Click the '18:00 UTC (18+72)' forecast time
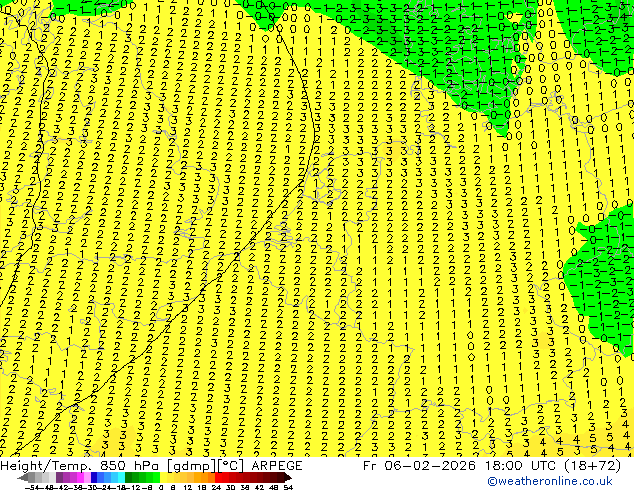The width and height of the screenshot is (634, 490). 552,465
